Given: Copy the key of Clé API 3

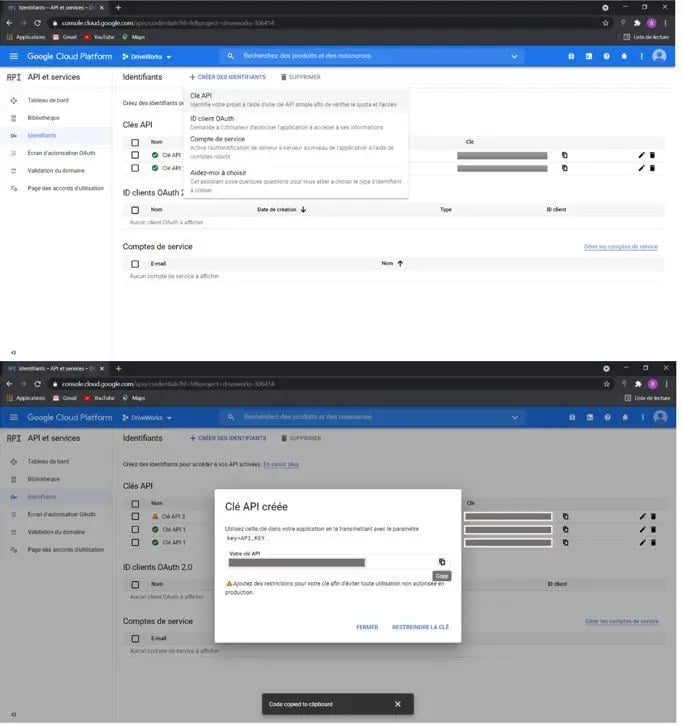Looking at the screenshot, I should click(x=565, y=516).
